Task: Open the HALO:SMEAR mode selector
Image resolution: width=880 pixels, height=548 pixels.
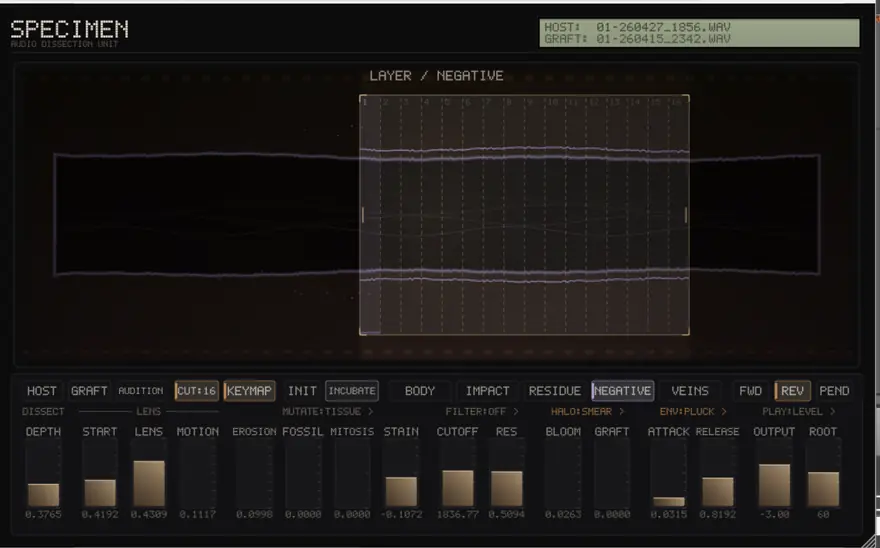Action: pyautogui.click(x=588, y=412)
